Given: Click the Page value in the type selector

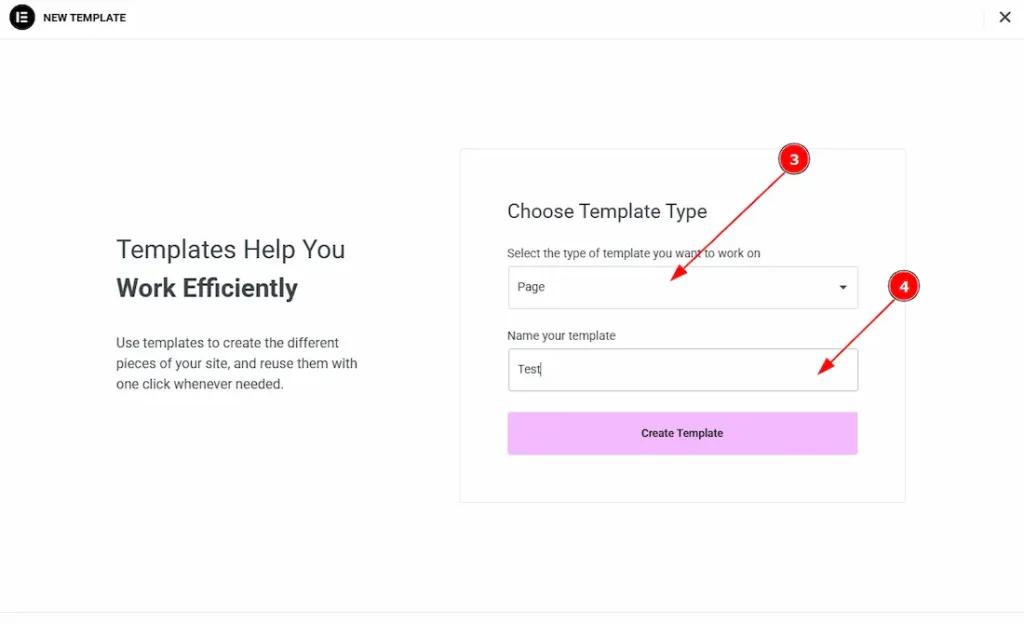Looking at the screenshot, I should pyautogui.click(x=531, y=287).
